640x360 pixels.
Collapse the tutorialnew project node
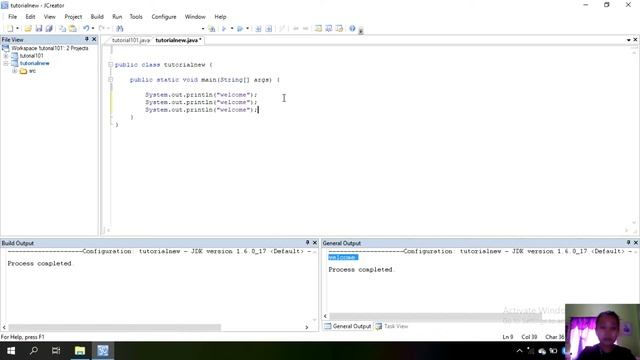tap(6, 63)
